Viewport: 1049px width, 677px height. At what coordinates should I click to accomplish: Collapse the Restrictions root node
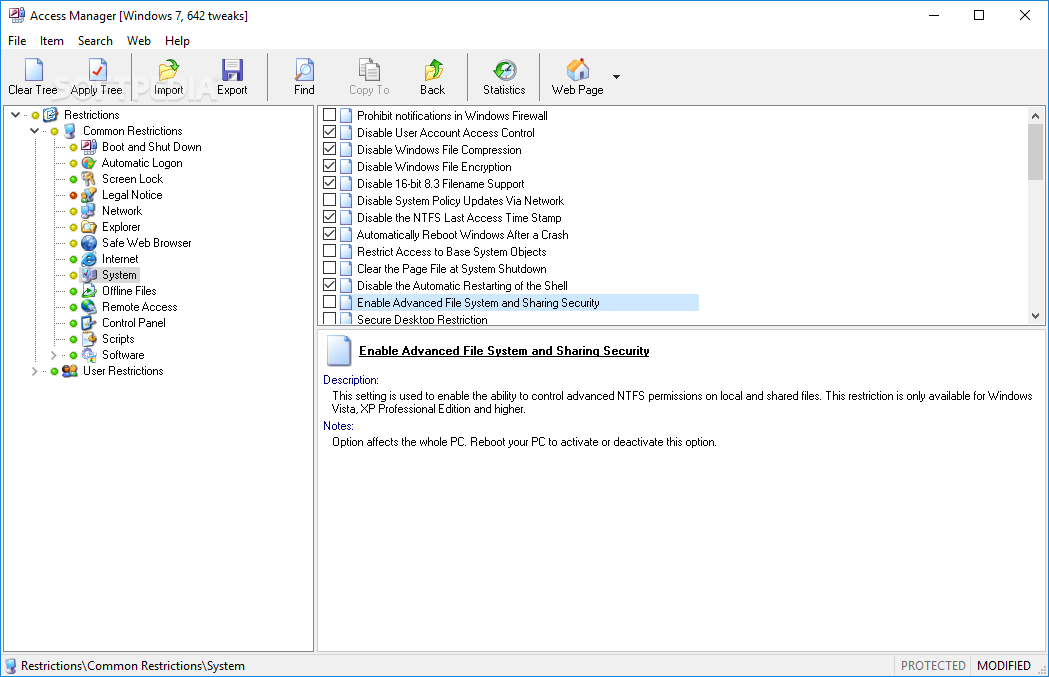[x=15, y=115]
